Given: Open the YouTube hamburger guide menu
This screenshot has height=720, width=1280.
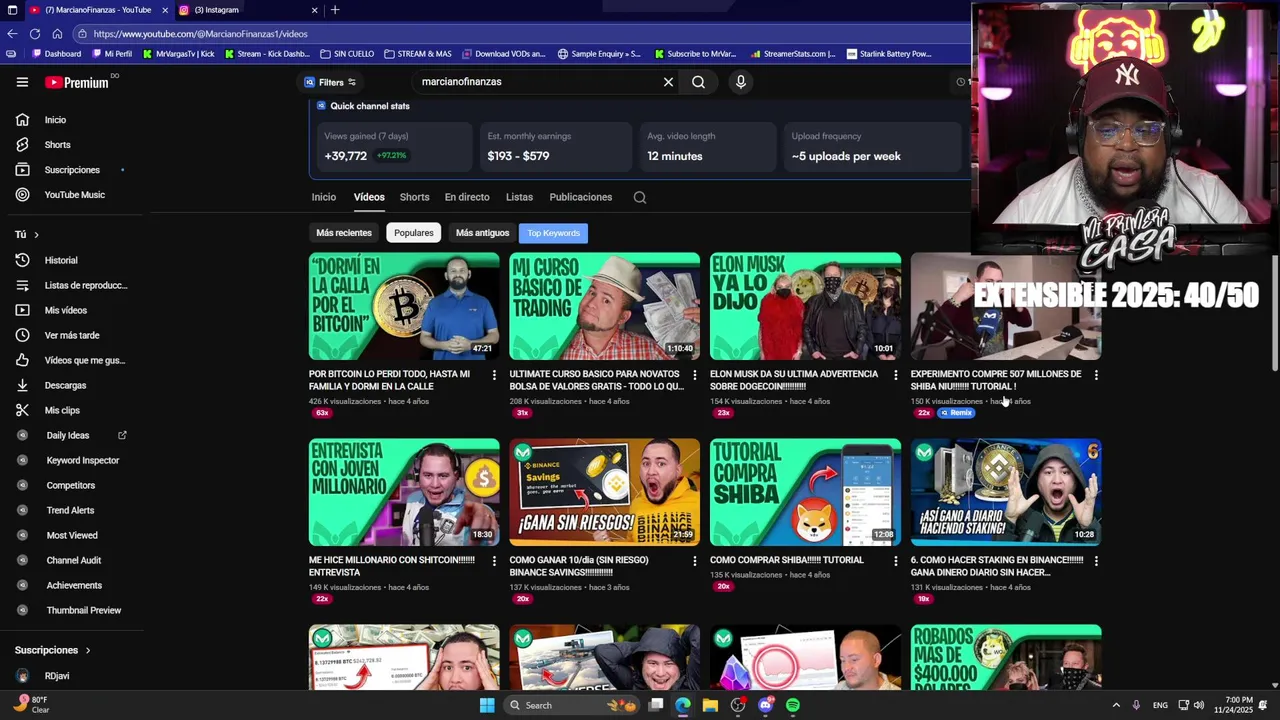Looking at the screenshot, I should click(22, 82).
